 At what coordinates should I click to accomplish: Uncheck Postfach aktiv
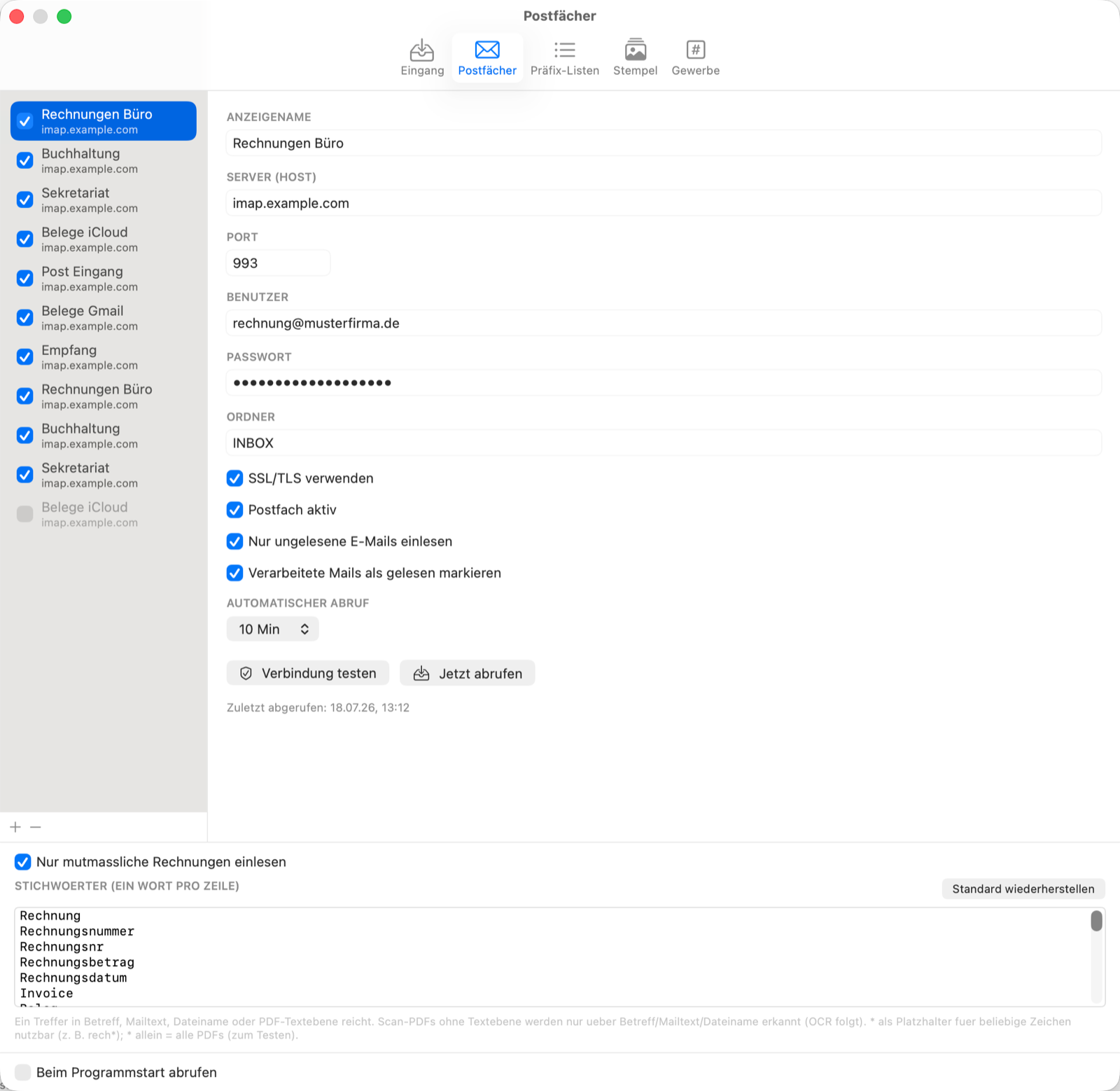click(234, 510)
